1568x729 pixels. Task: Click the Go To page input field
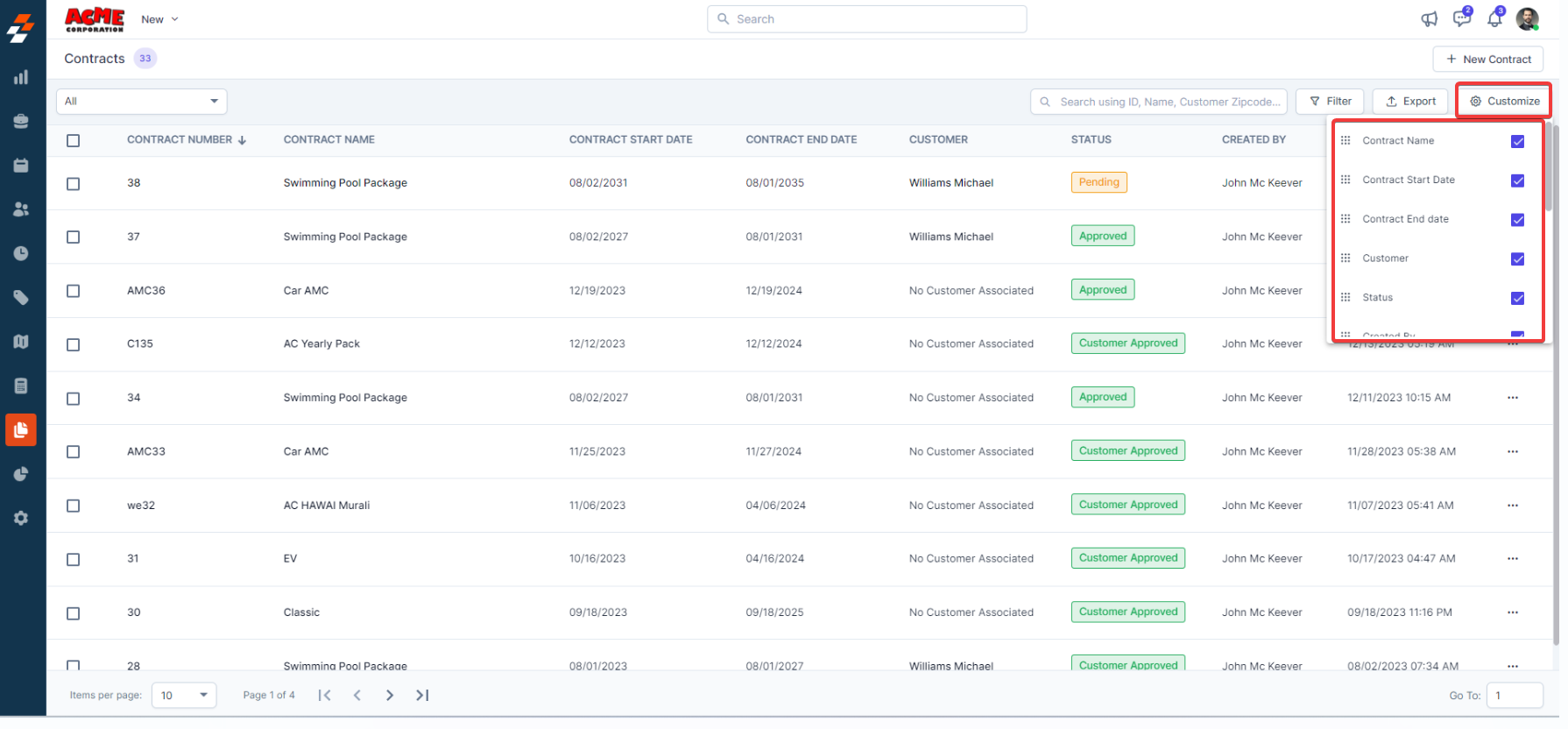click(1514, 695)
